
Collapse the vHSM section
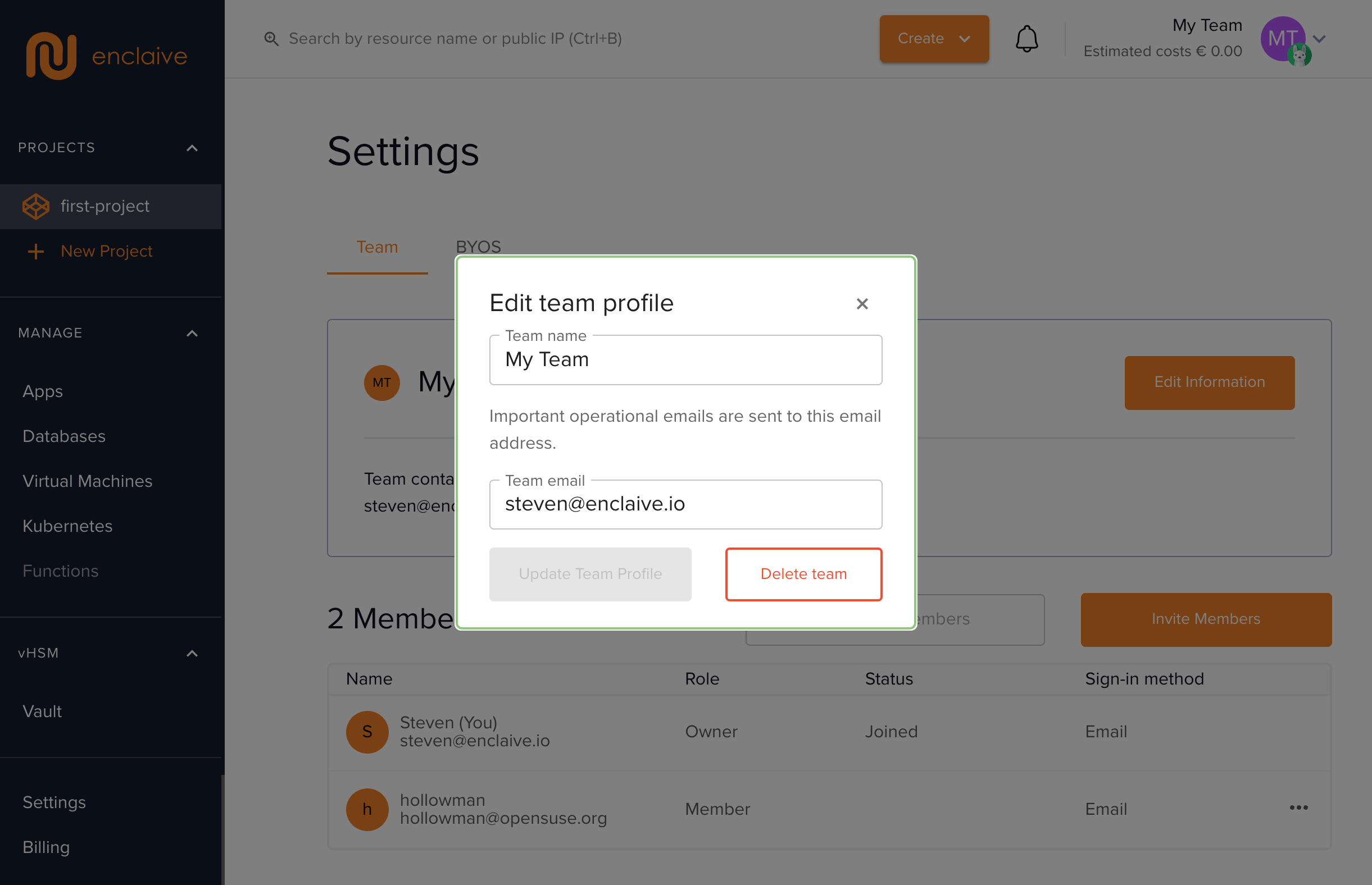pyautogui.click(x=192, y=654)
